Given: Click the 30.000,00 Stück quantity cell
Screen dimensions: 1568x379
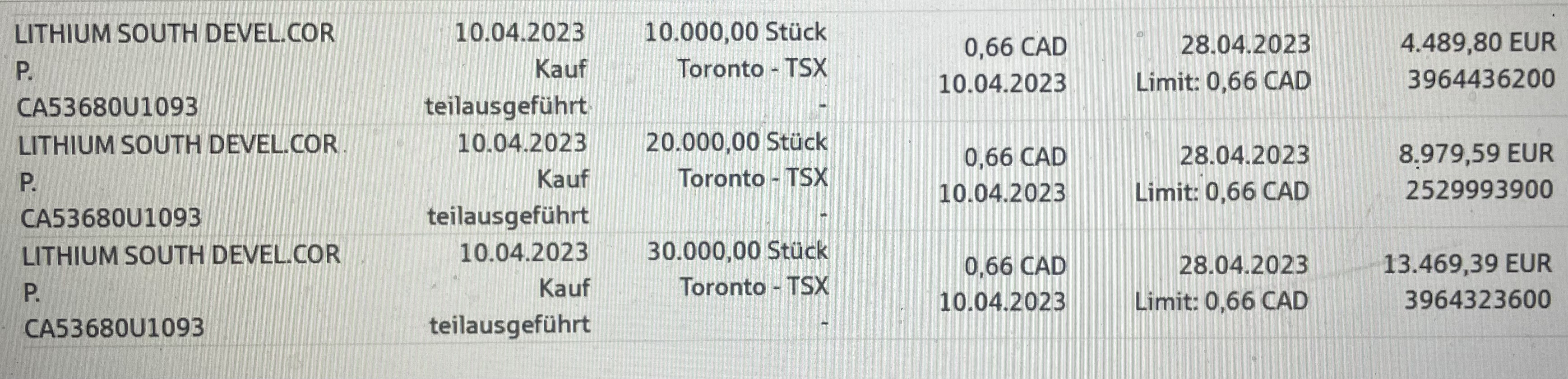Looking at the screenshot, I should coord(737,252).
